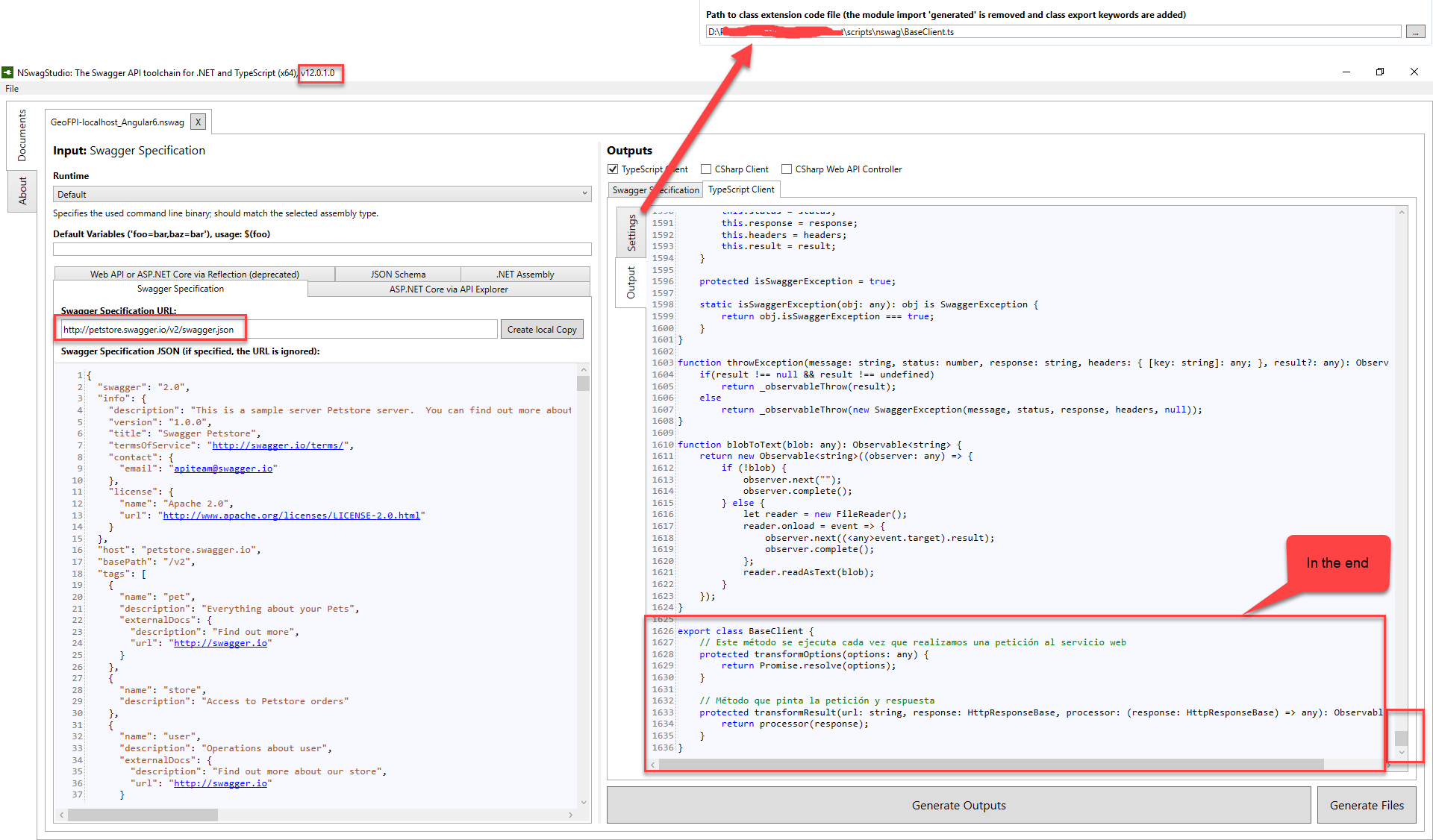Screen dimensions: 1433x840
Task: View the Swagger Specification output tab
Action: 655,189
